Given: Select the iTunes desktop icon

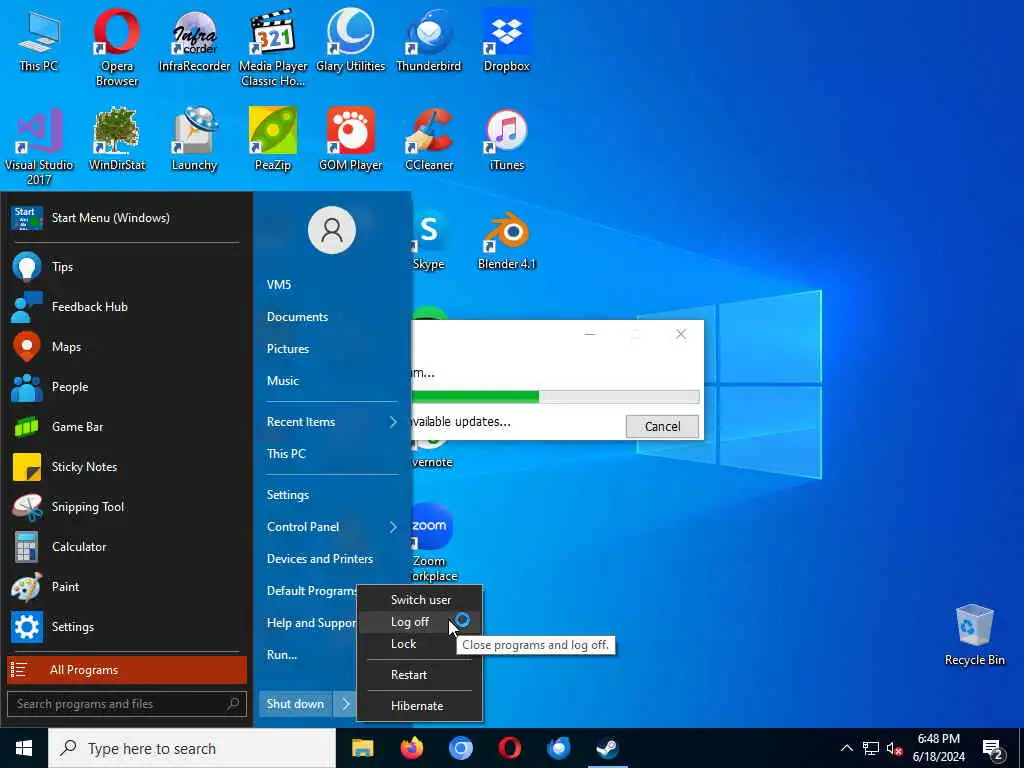Looking at the screenshot, I should tap(507, 139).
